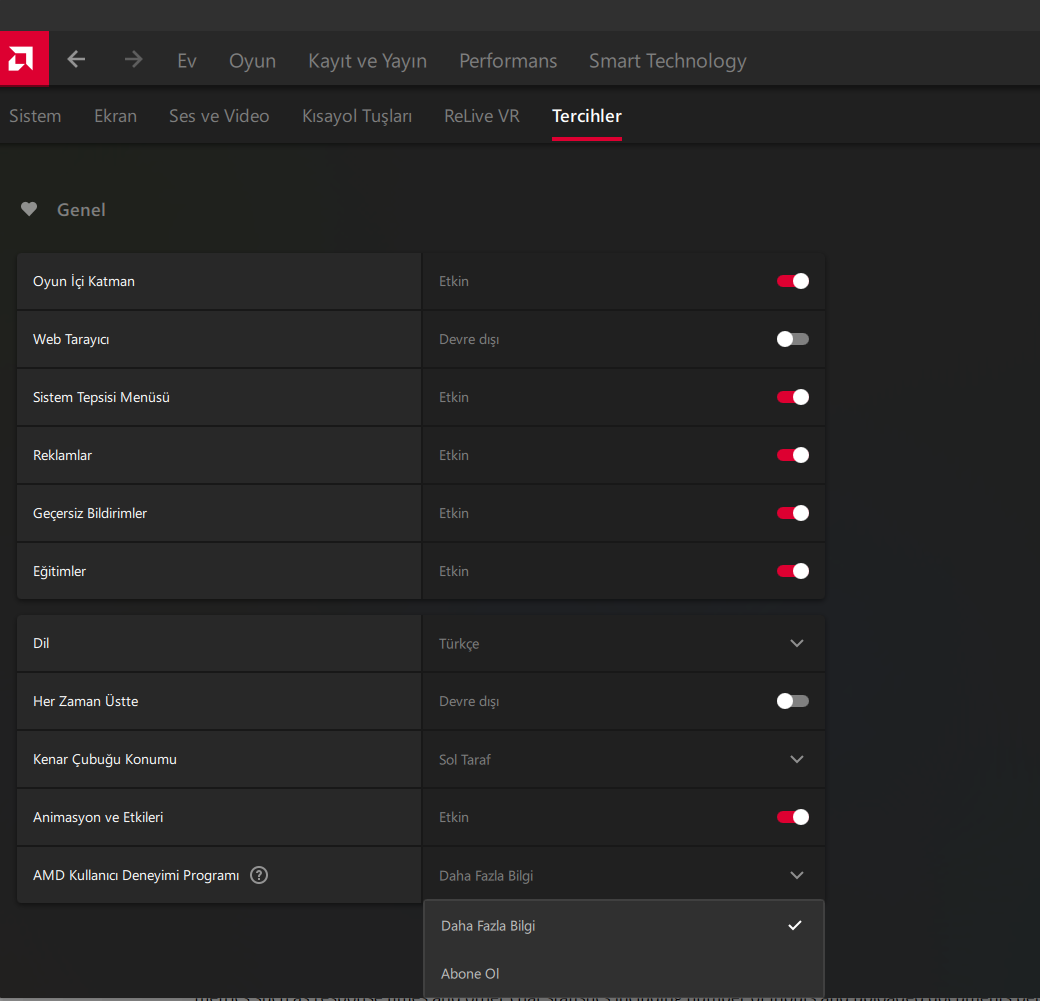Toggle off Sistem Tepsisi Menüsü

point(792,397)
